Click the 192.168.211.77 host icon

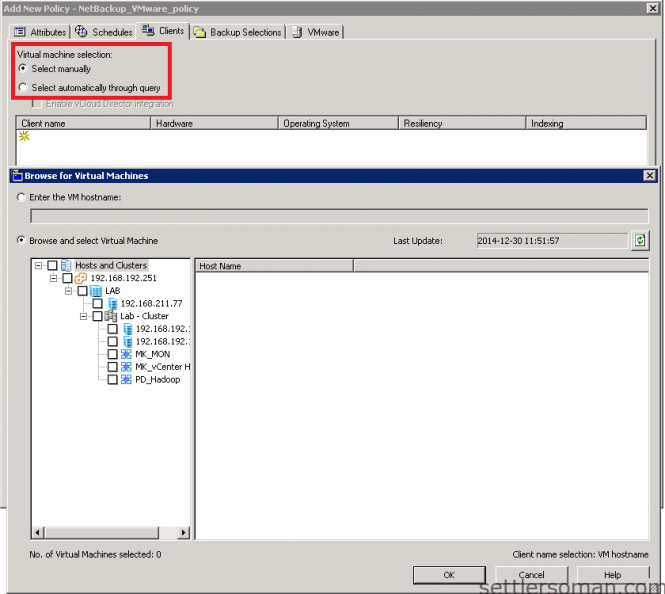click(112, 303)
